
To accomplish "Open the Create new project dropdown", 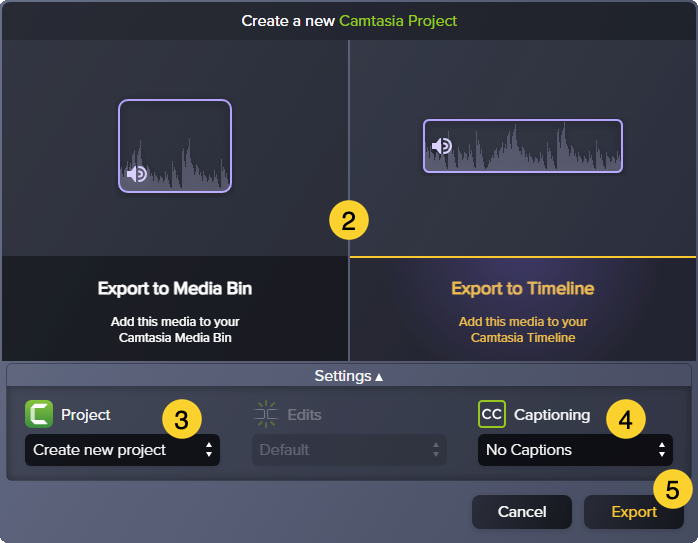I will point(122,450).
